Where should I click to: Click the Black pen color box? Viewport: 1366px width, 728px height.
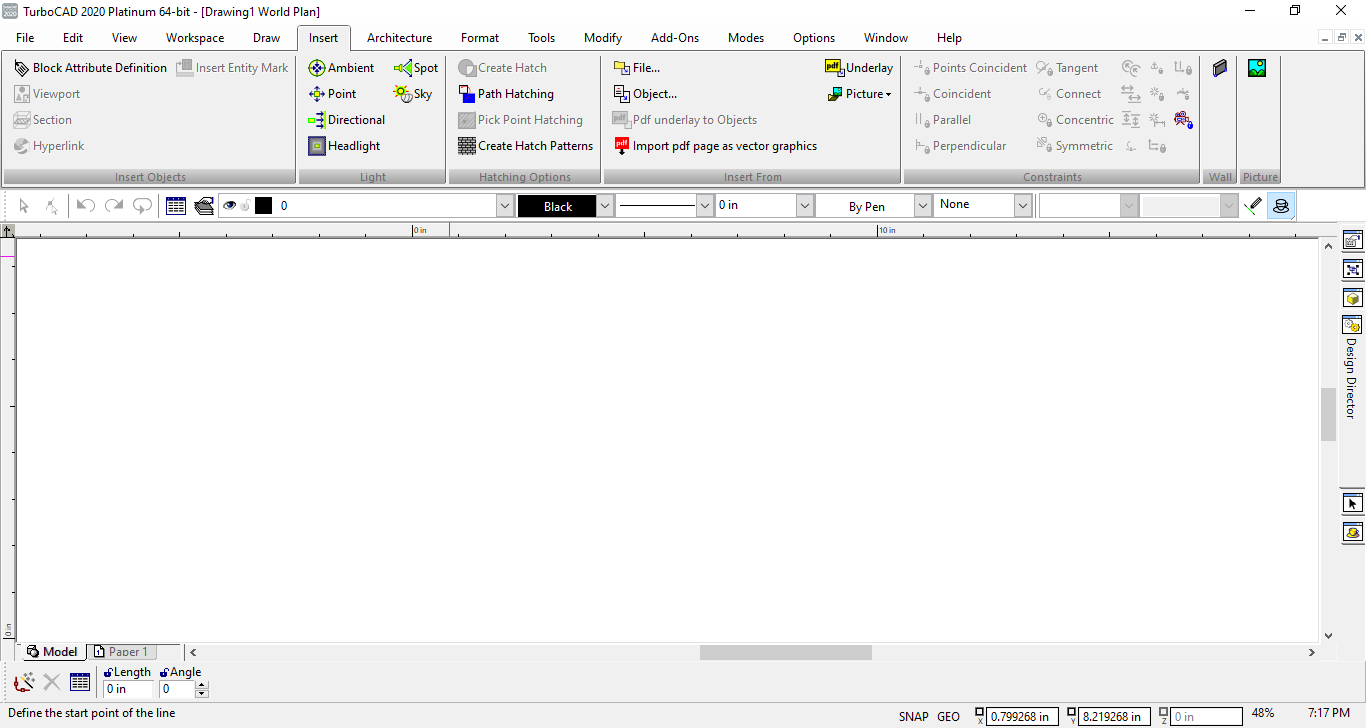coord(557,206)
